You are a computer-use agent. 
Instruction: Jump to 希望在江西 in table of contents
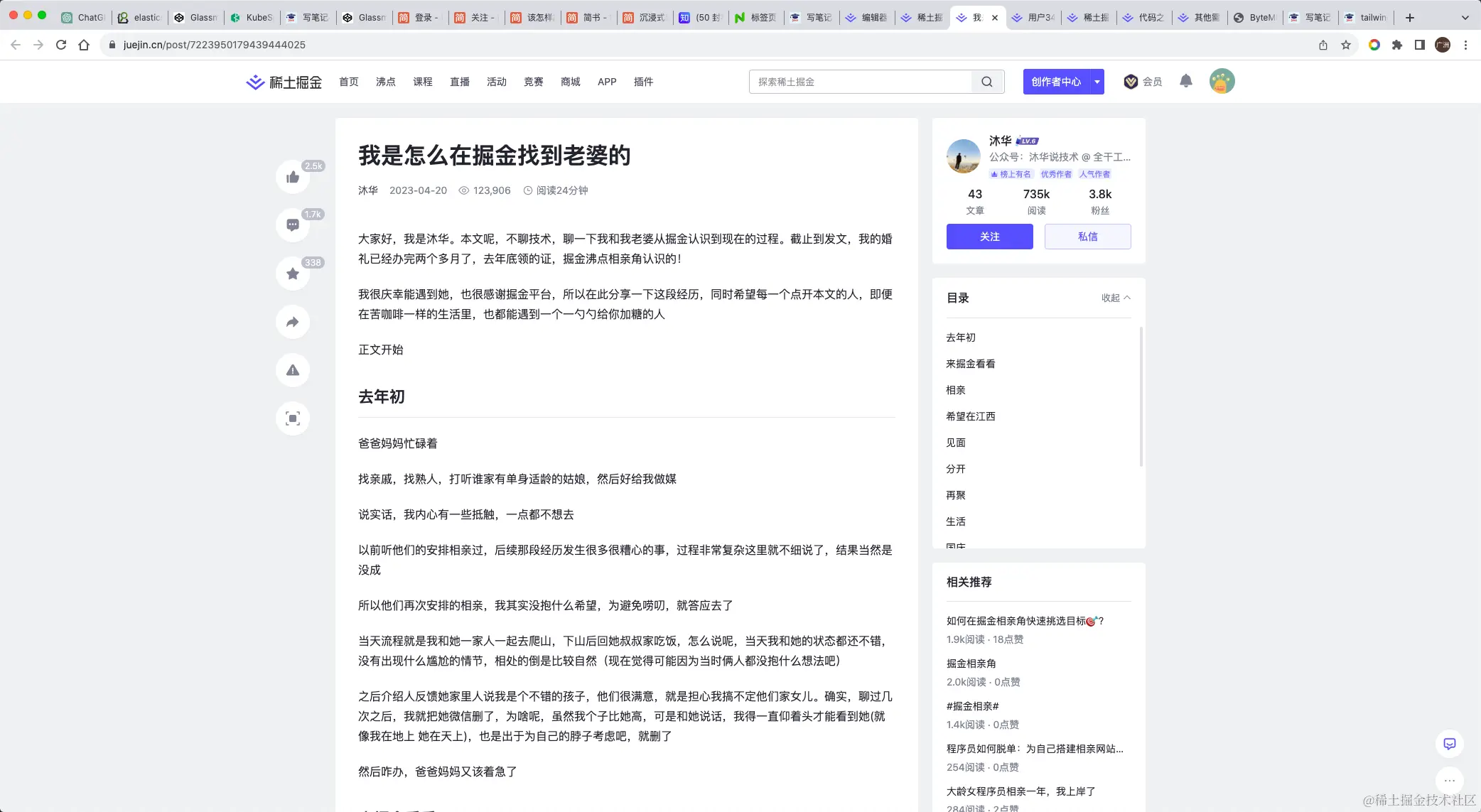970,416
